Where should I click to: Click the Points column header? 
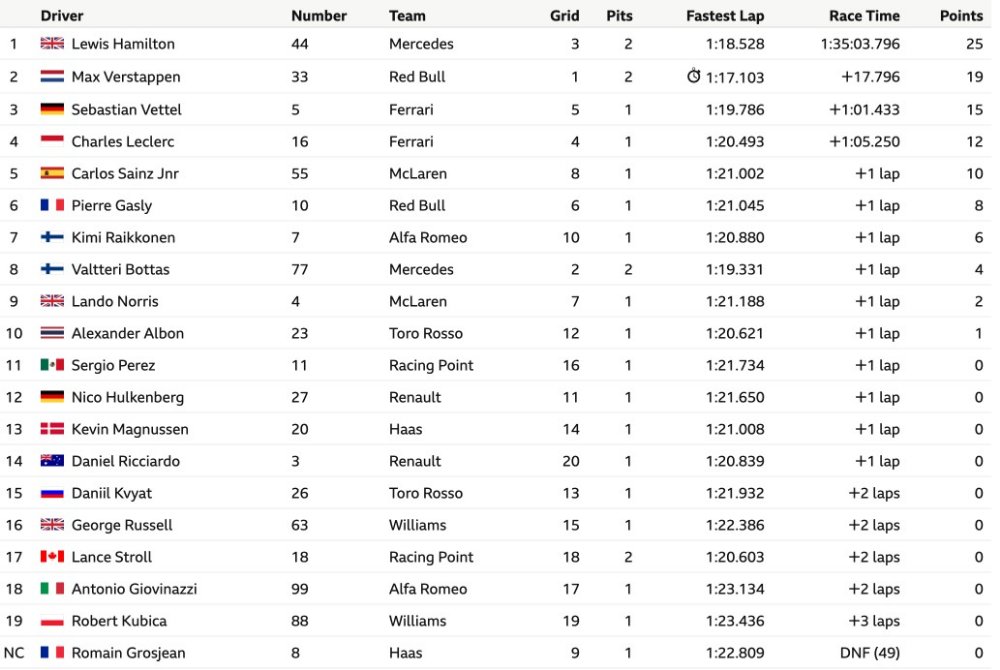point(961,15)
